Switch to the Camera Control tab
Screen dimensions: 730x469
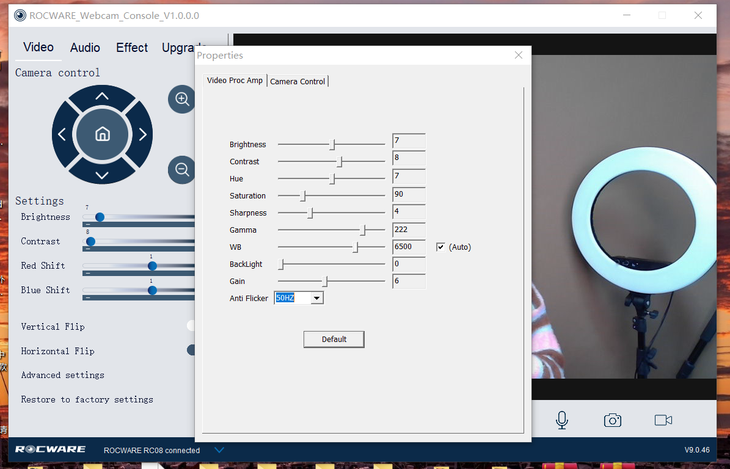tap(298, 81)
